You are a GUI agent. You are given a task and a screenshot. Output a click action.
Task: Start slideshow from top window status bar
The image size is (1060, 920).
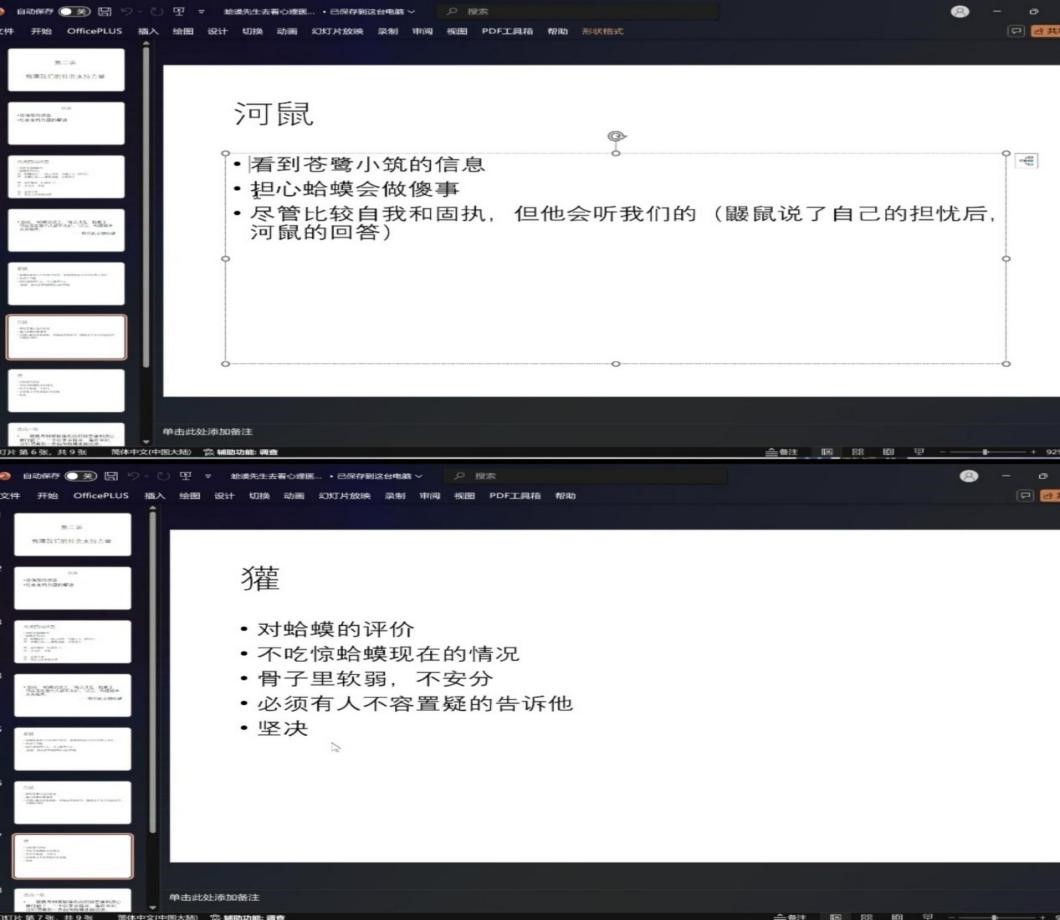point(916,453)
